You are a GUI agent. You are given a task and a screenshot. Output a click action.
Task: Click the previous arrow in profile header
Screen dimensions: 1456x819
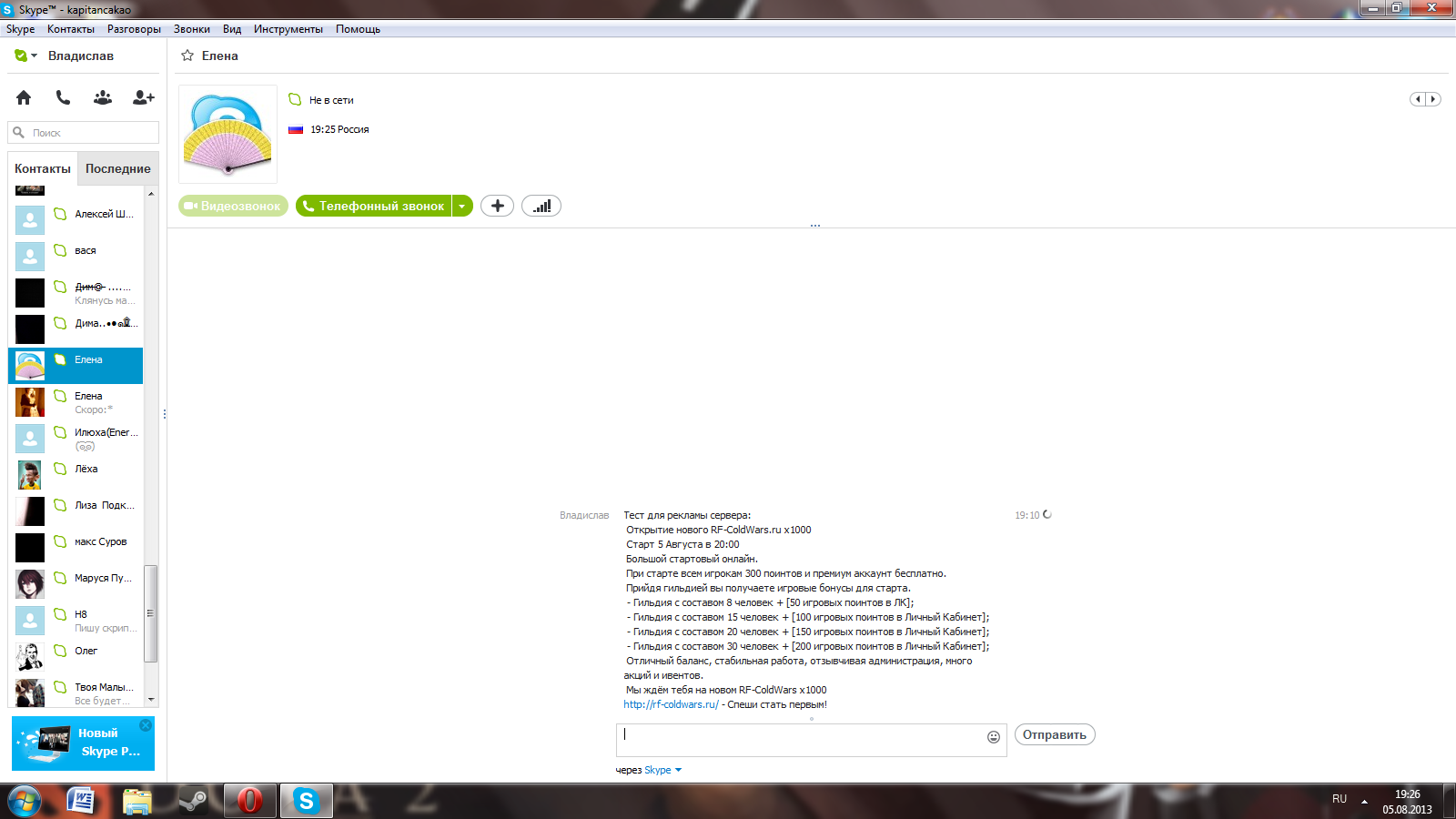[1418, 99]
